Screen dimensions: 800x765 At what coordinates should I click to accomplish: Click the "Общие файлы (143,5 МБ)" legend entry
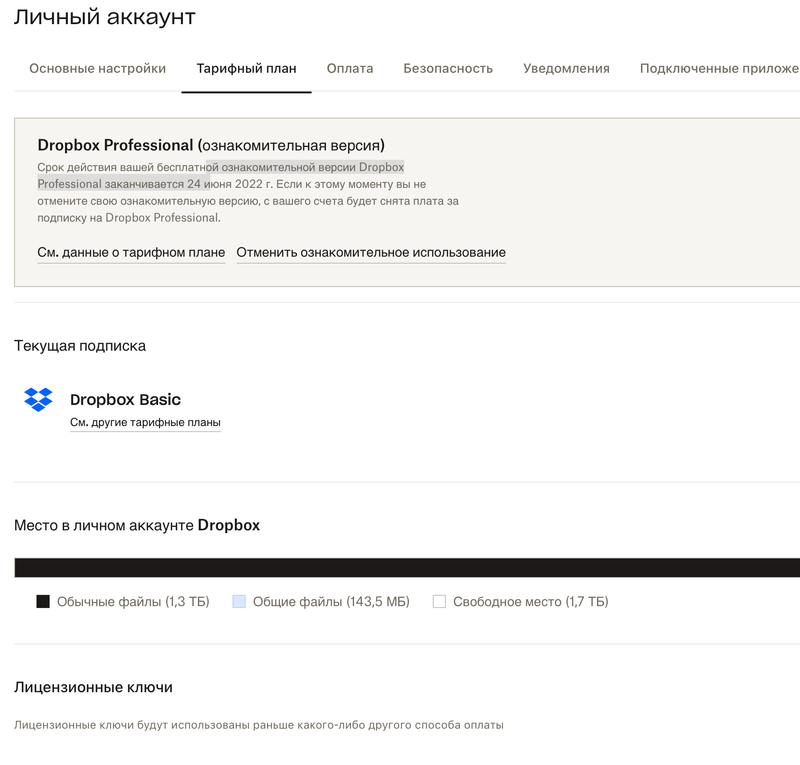click(x=330, y=601)
